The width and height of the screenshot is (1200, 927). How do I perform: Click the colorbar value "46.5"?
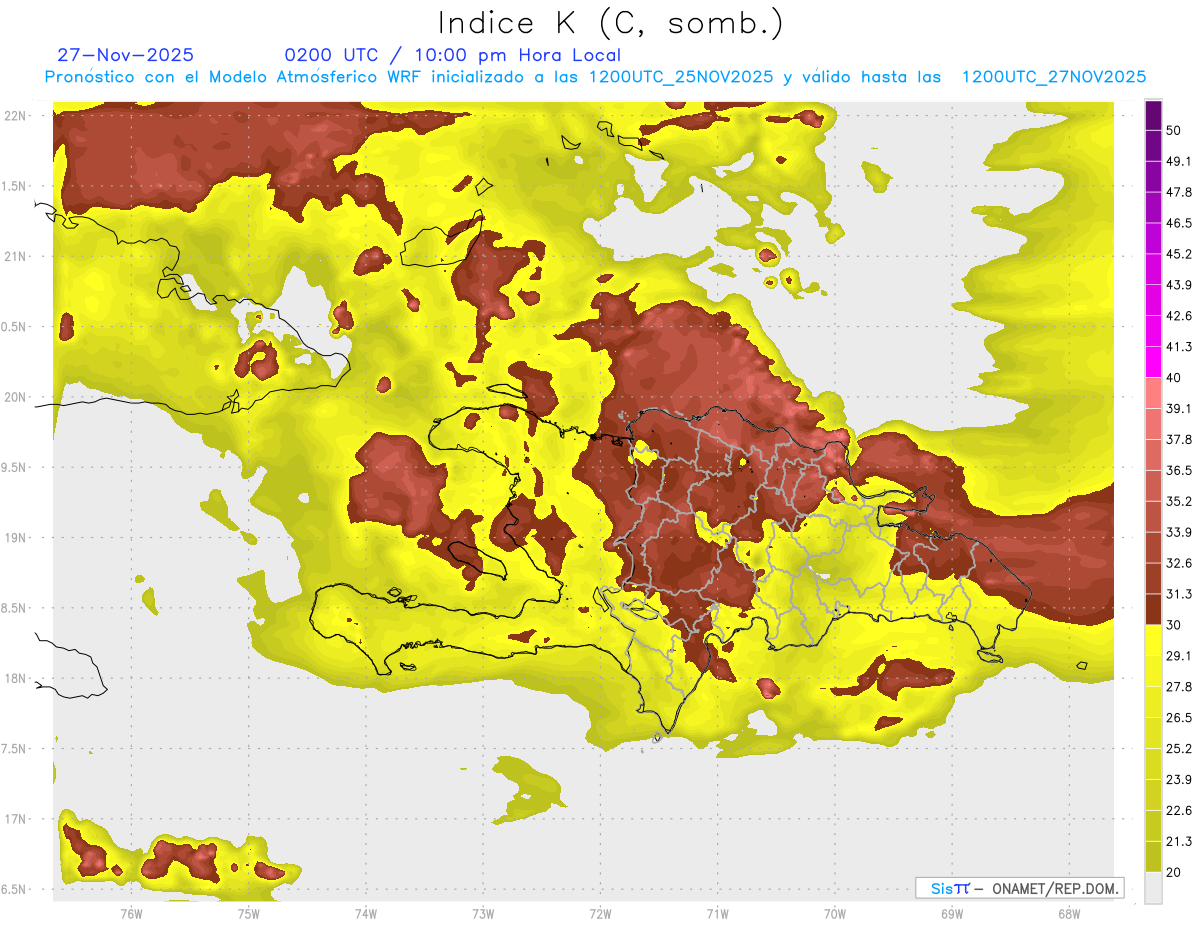click(1179, 223)
